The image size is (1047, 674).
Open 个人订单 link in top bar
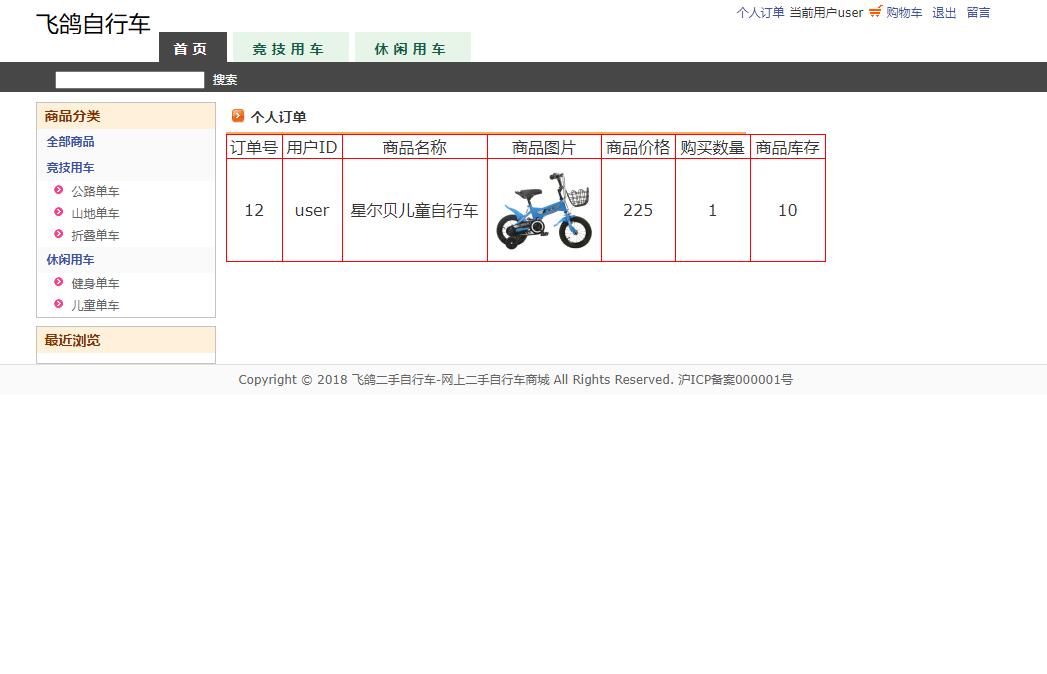pyautogui.click(x=760, y=13)
